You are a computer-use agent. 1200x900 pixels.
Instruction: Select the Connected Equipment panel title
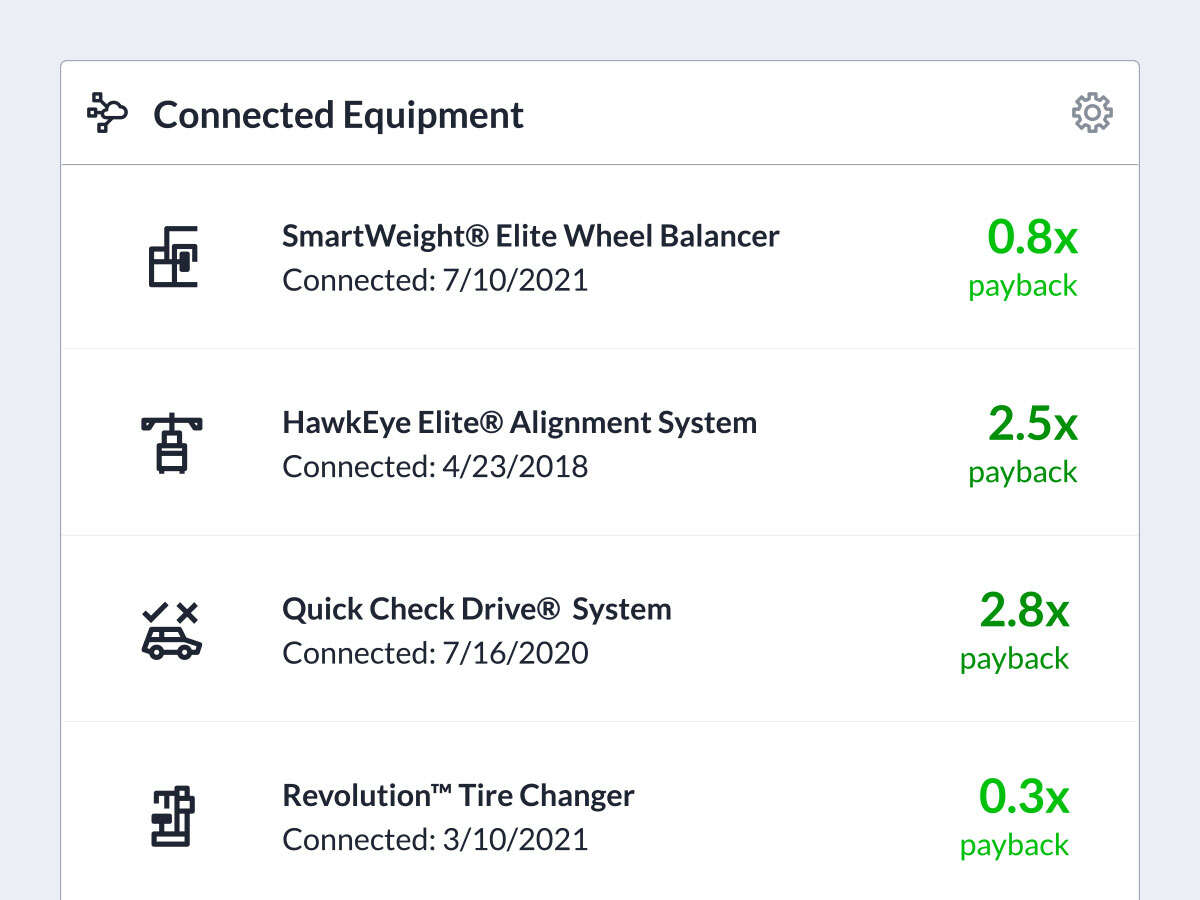(x=338, y=114)
